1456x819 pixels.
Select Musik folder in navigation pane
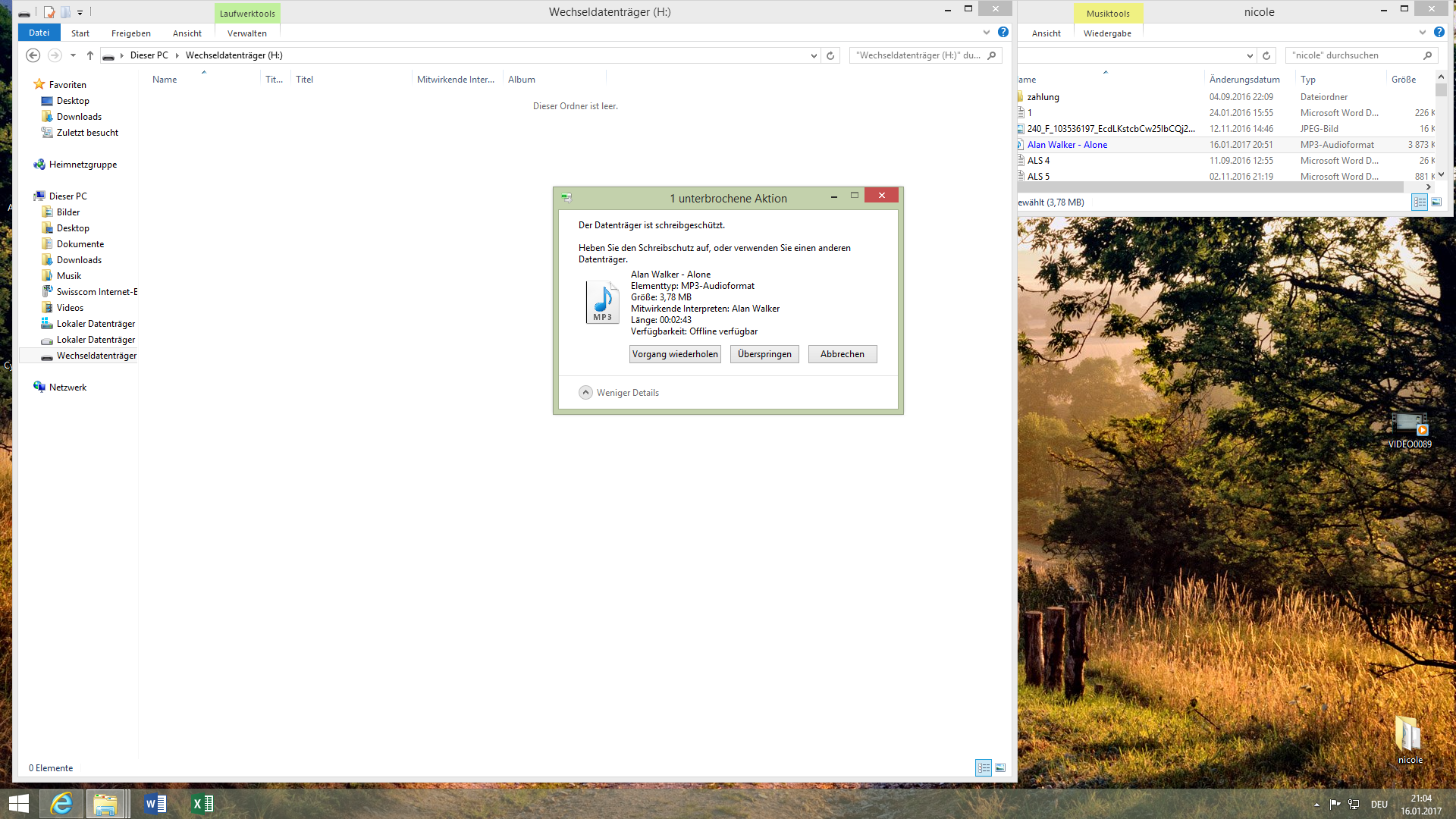coord(68,276)
